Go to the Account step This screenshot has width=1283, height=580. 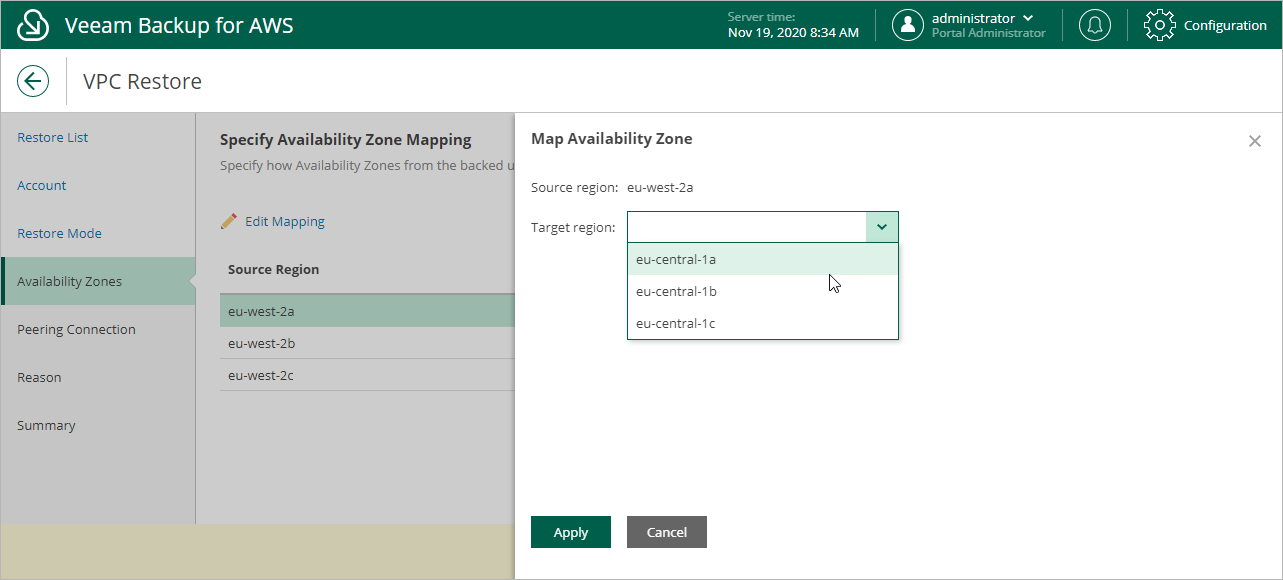pyautogui.click(x=42, y=185)
